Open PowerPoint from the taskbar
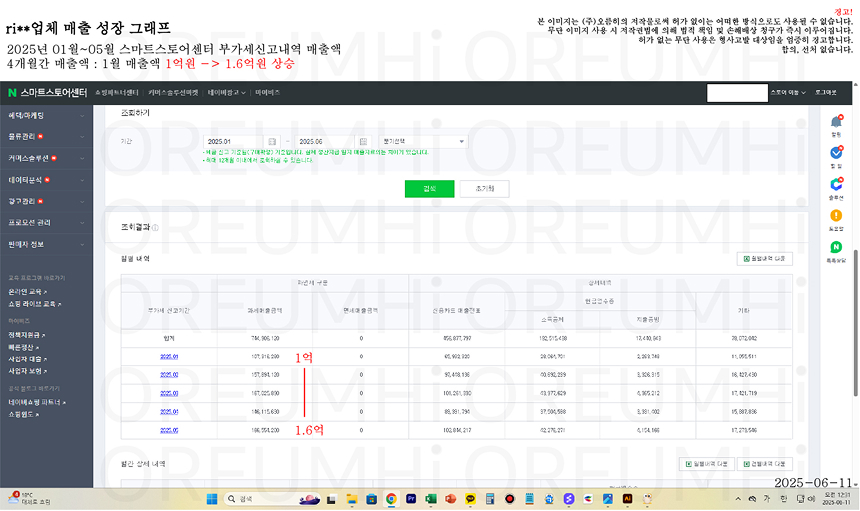The width and height of the screenshot is (860, 511). point(450,499)
